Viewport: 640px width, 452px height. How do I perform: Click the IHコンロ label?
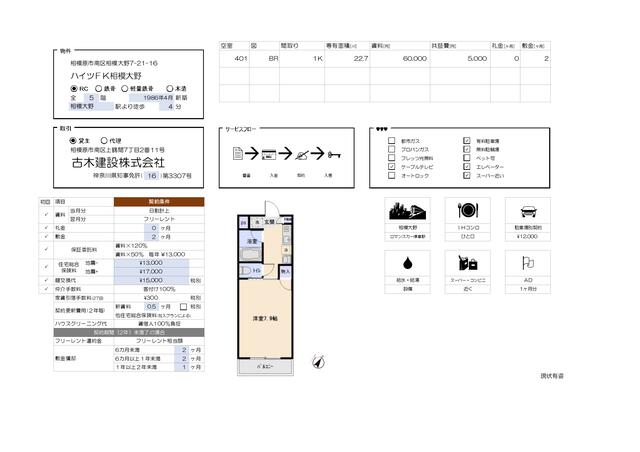(x=468, y=228)
